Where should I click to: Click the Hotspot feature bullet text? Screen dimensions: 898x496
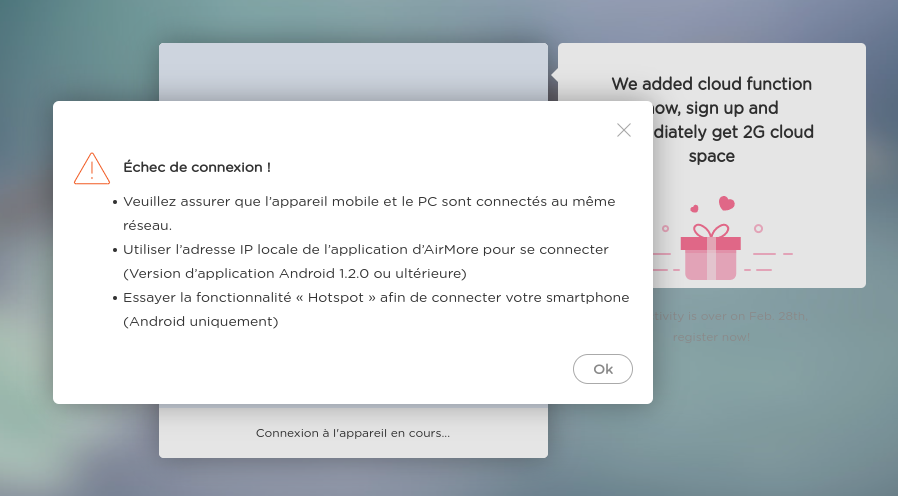point(376,297)
